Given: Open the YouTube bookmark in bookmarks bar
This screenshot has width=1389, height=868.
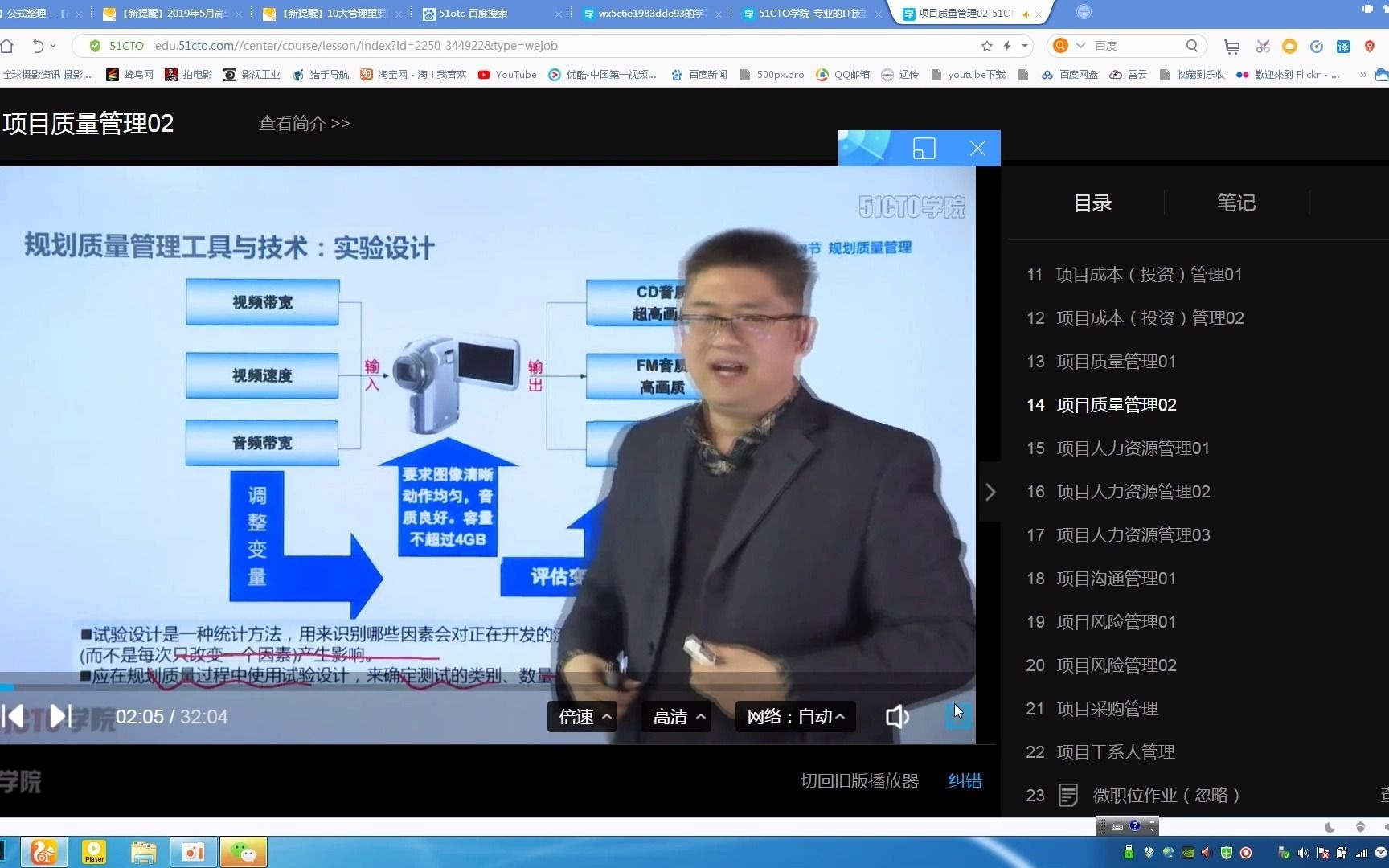Looking at the screenshot, I should click(x=507, y=74).
